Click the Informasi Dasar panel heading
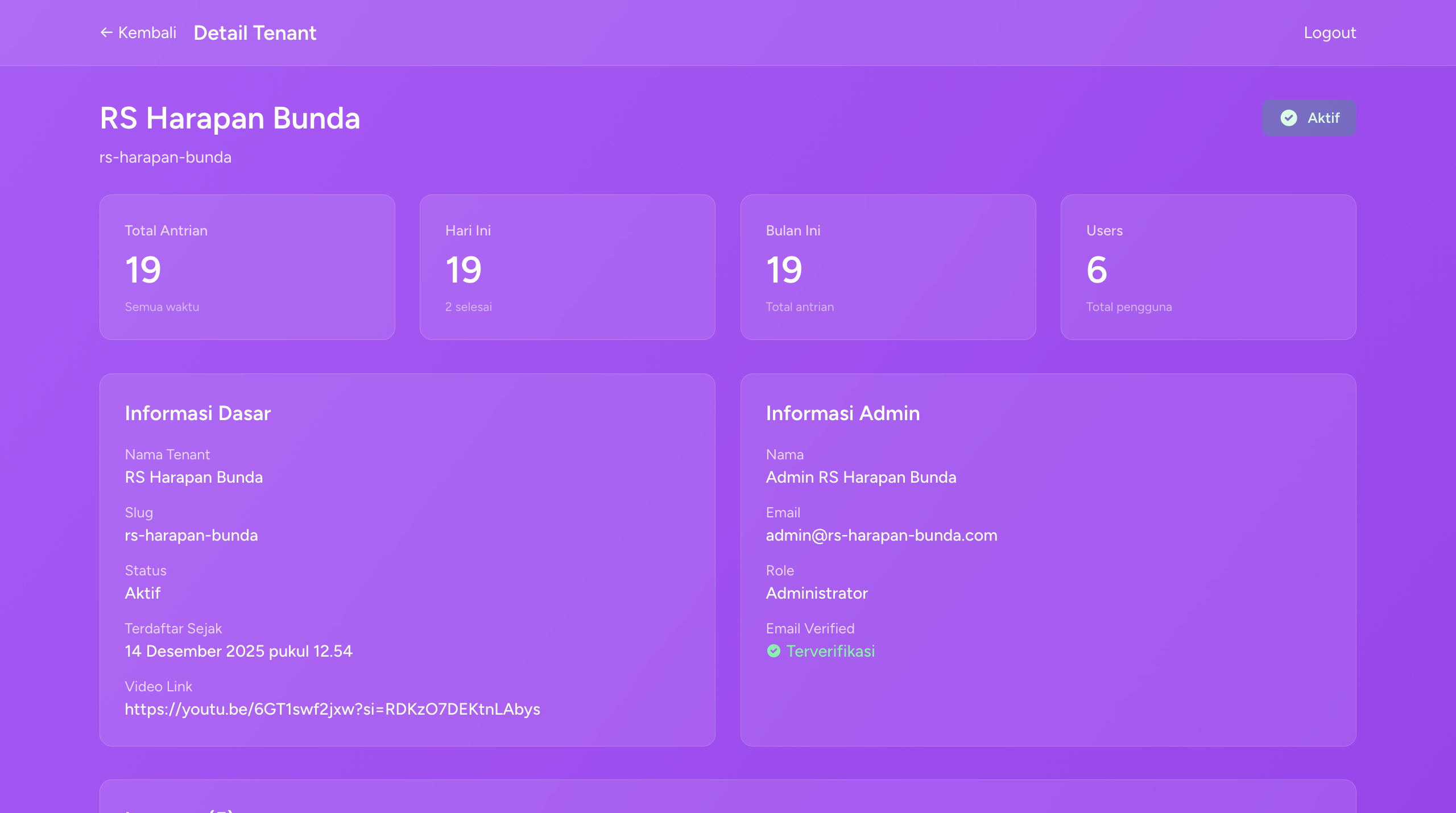This screenshot has height=813, width=1456. click(x=198, y=413)
